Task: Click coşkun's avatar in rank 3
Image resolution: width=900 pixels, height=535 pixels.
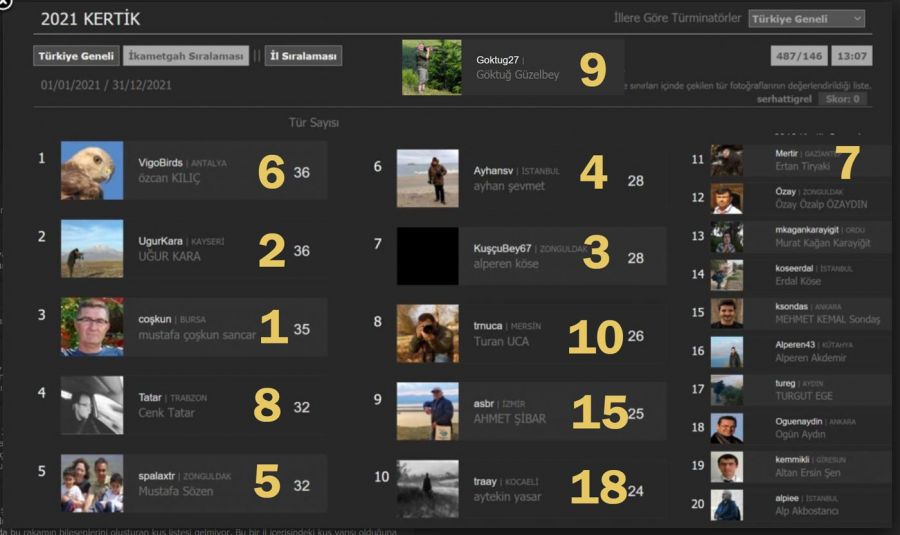Action: coord(92,326)
